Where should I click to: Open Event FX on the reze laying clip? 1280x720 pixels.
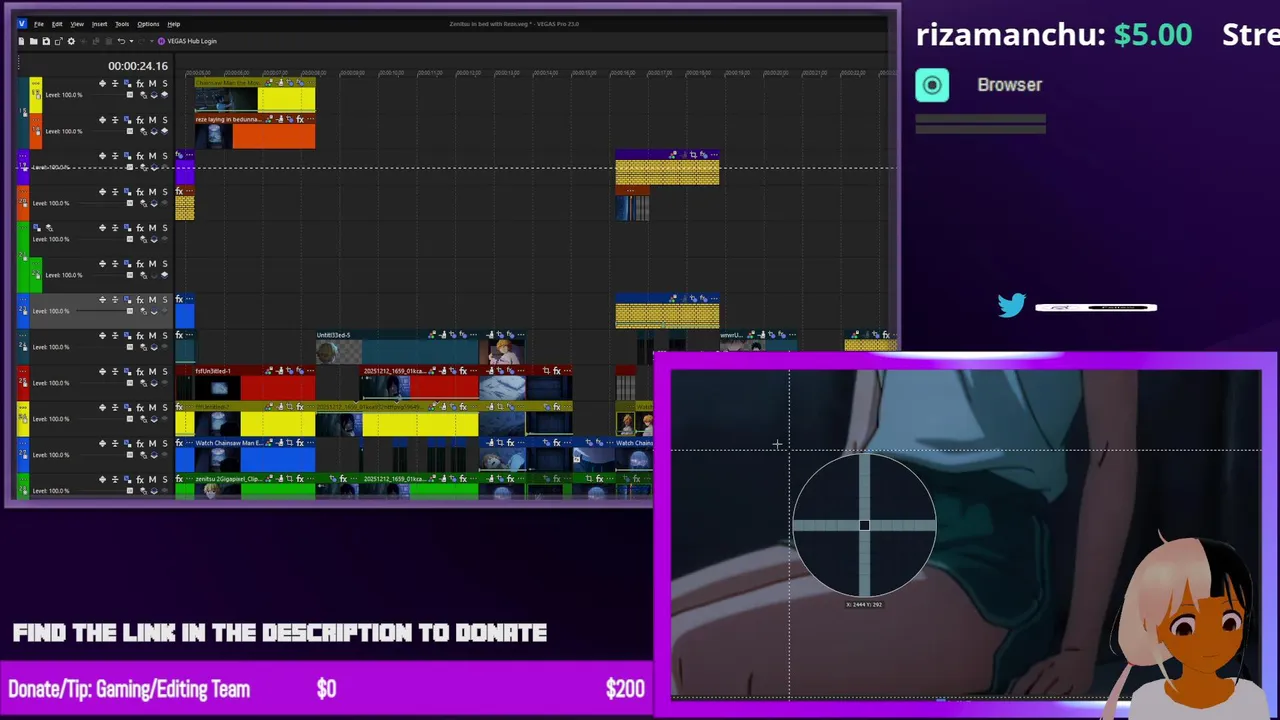coord(299,120)
